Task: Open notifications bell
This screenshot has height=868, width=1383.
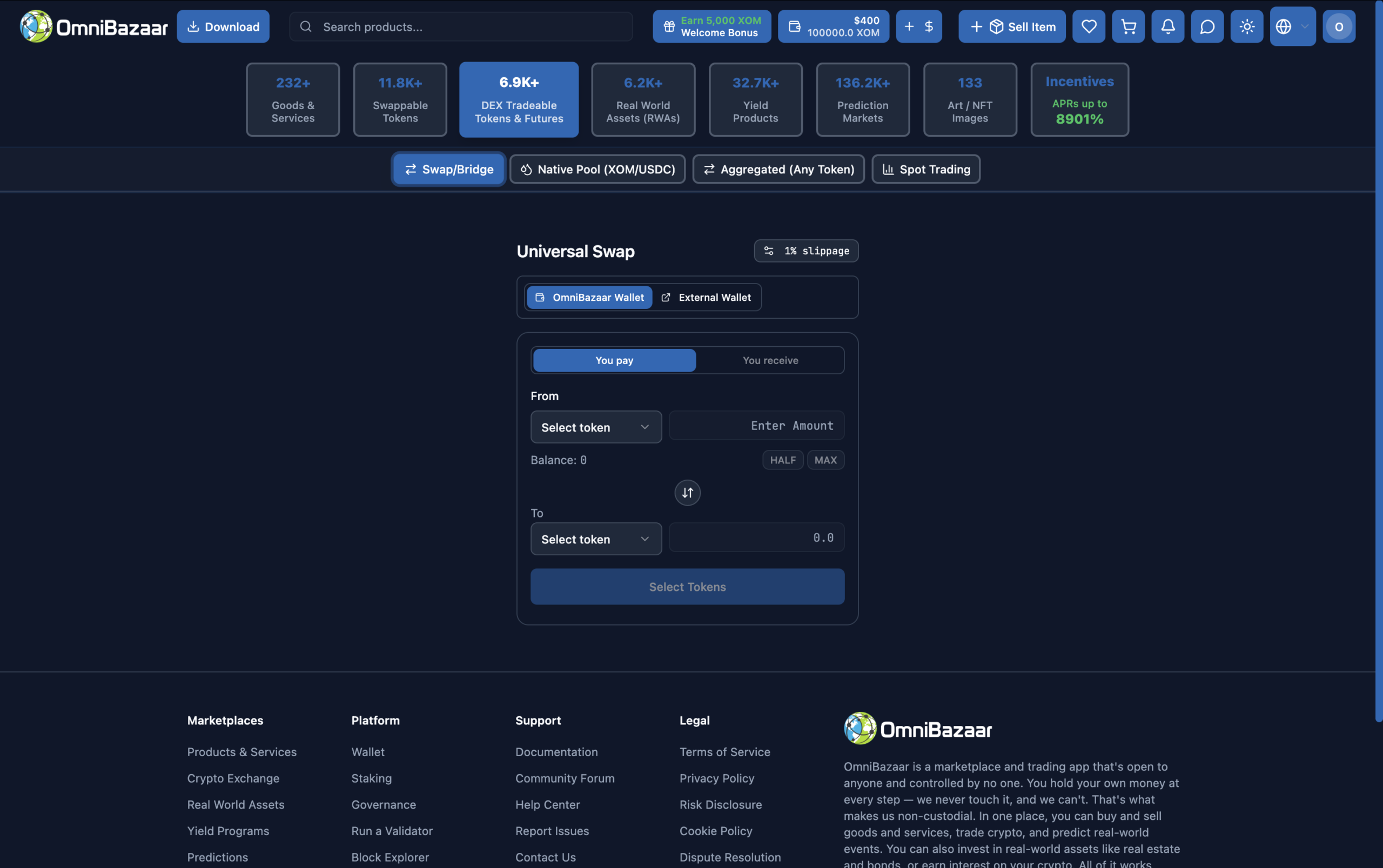Action: pos(1167,26)
